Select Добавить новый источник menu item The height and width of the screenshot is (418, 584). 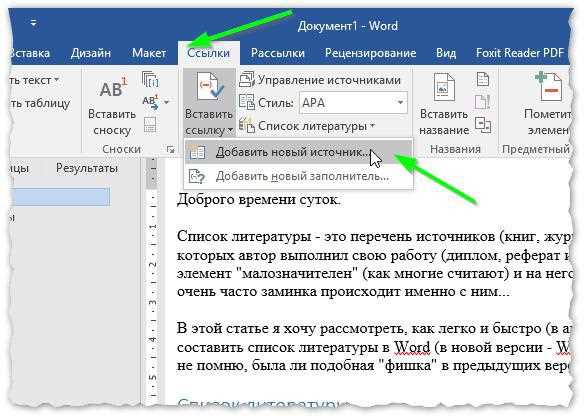pos(298,152)
